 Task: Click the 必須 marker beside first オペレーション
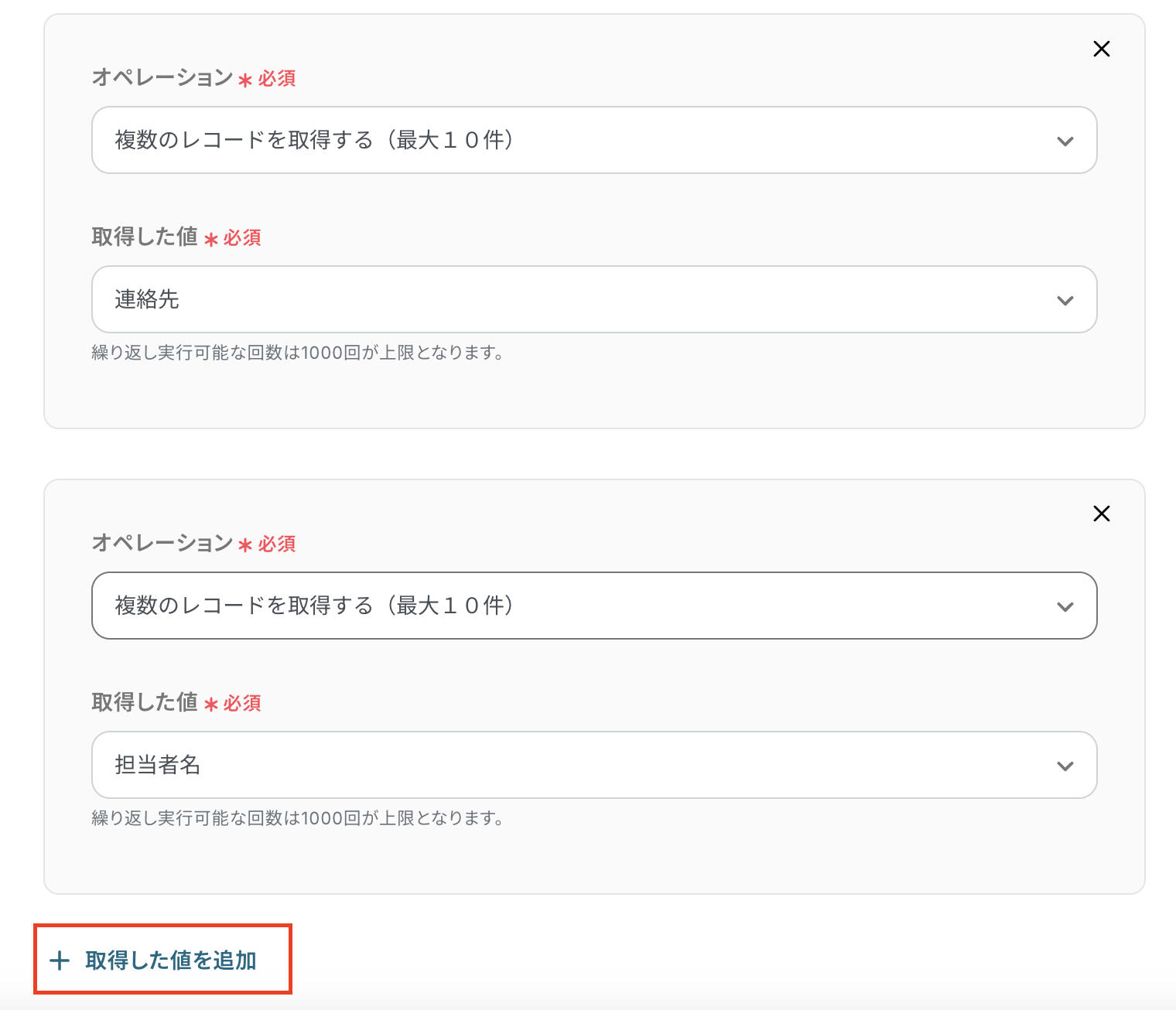(x=276, y=79)
